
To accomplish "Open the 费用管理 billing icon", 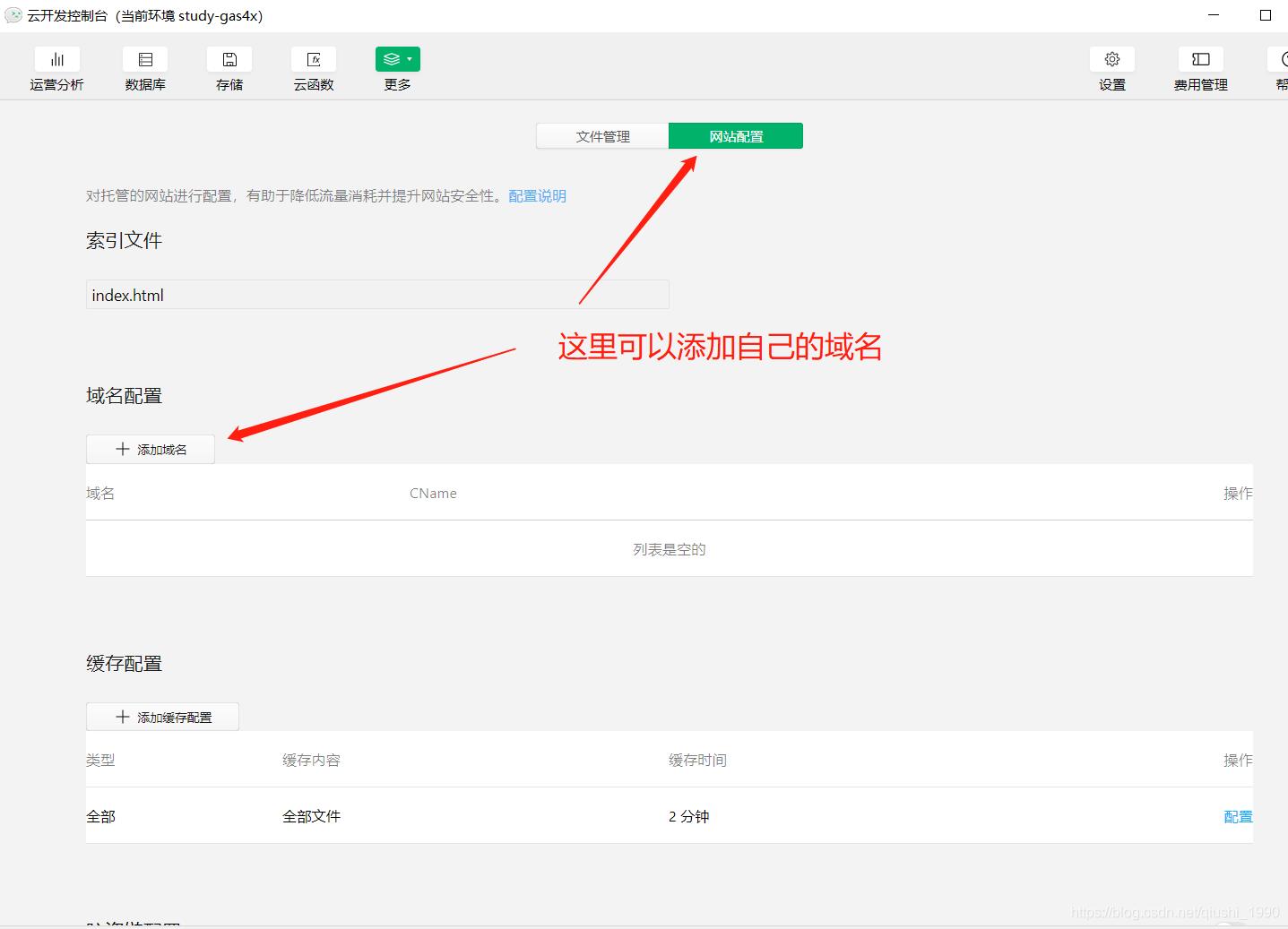I will point(1201,59).
